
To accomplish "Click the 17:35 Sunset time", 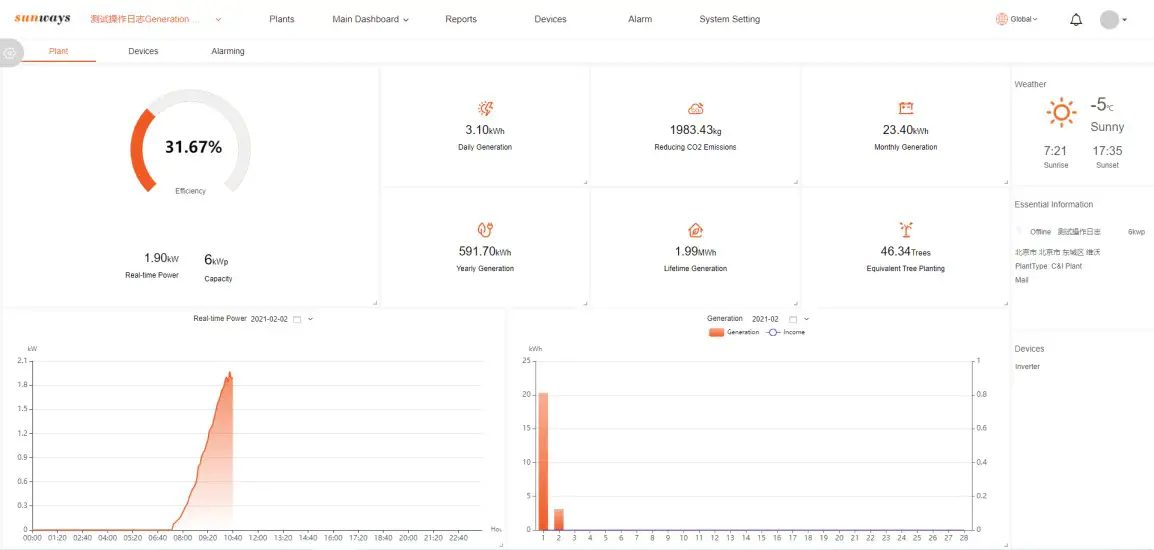I will point(1107,151).
